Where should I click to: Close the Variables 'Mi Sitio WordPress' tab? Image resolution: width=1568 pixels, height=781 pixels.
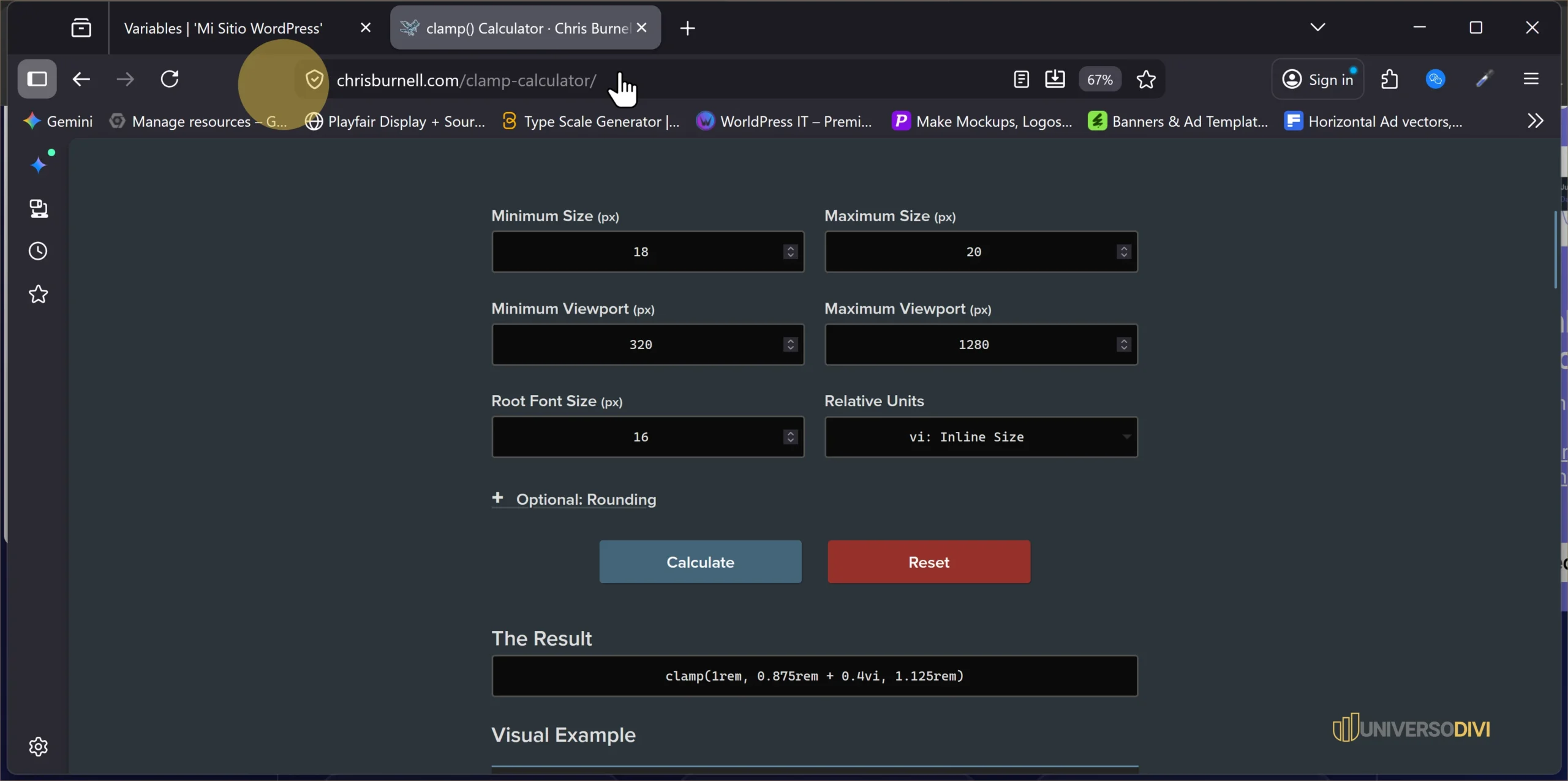point(366,28)
